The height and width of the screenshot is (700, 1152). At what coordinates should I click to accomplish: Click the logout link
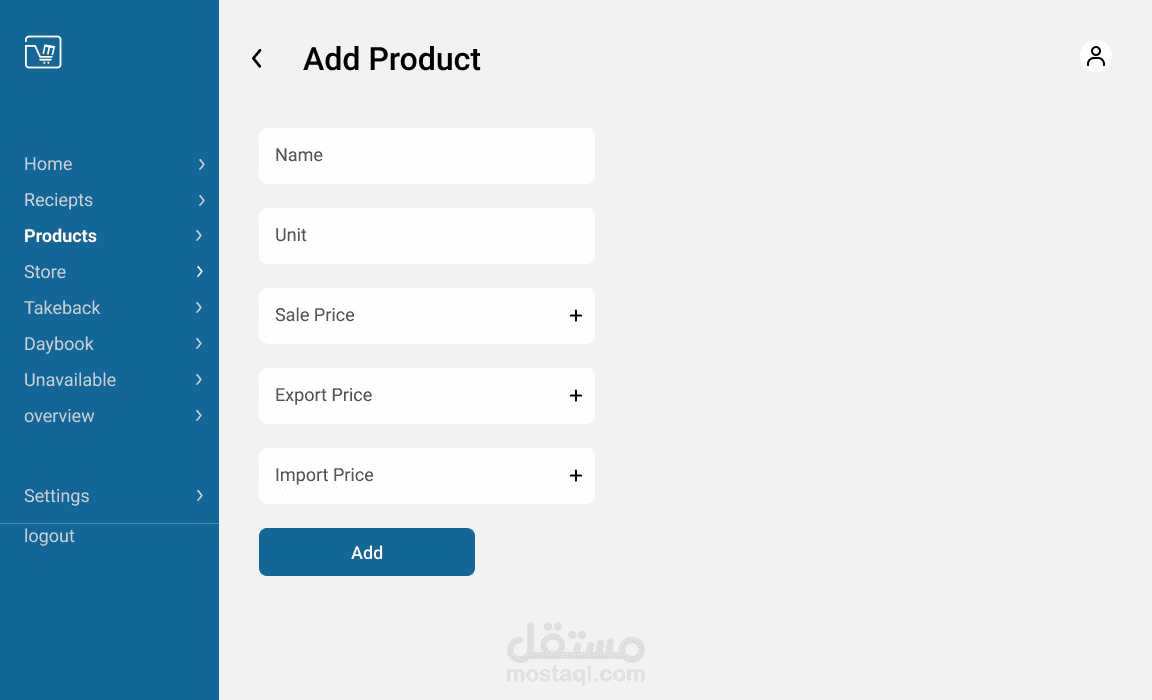(x=49, y=536)
